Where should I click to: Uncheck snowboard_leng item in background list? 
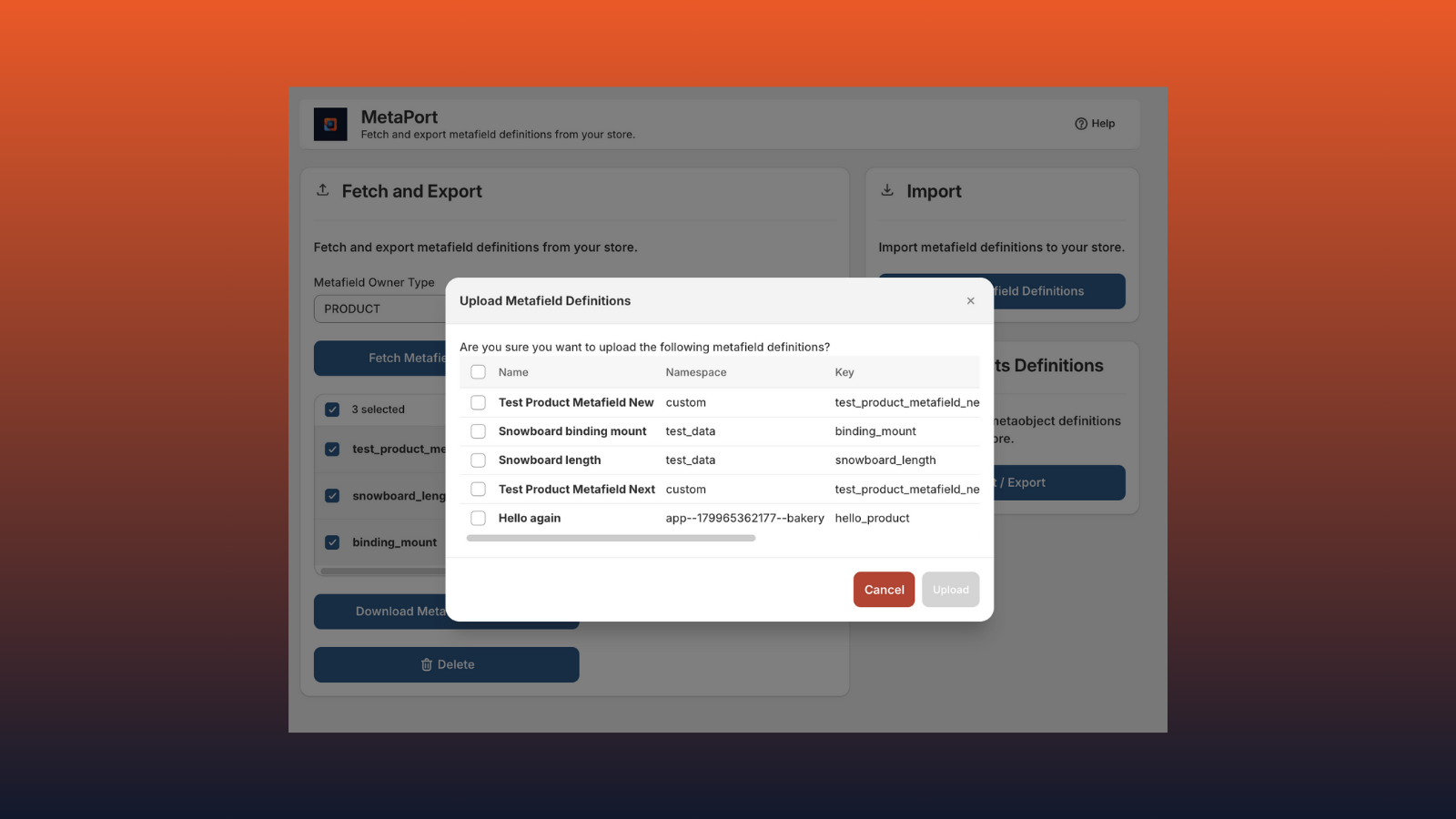(332, 496)
